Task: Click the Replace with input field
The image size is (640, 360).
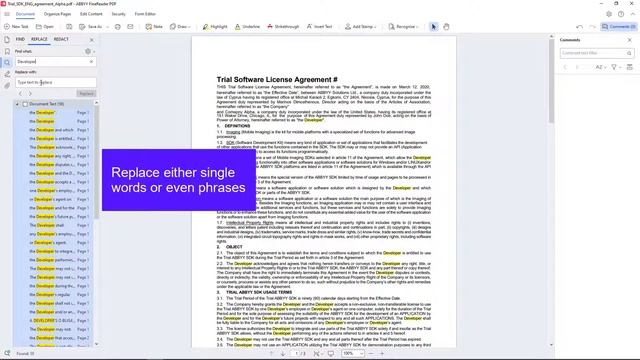Action: tap(56, 82)
